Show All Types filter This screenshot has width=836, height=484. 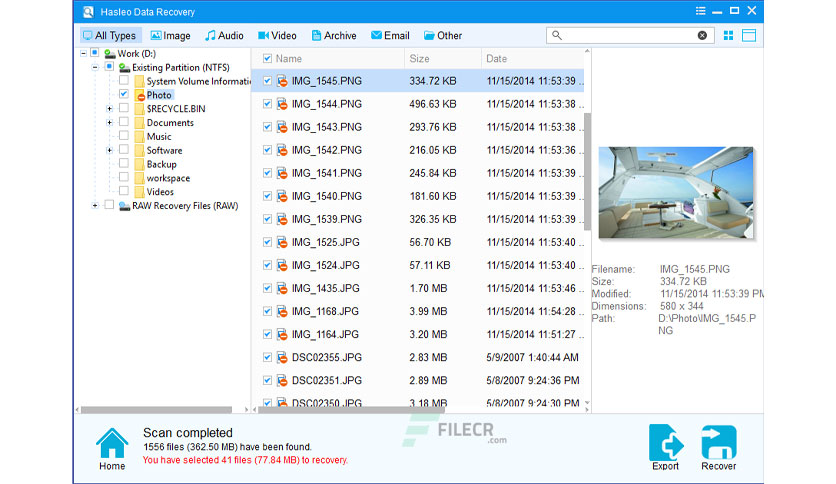tap(110, 36)
